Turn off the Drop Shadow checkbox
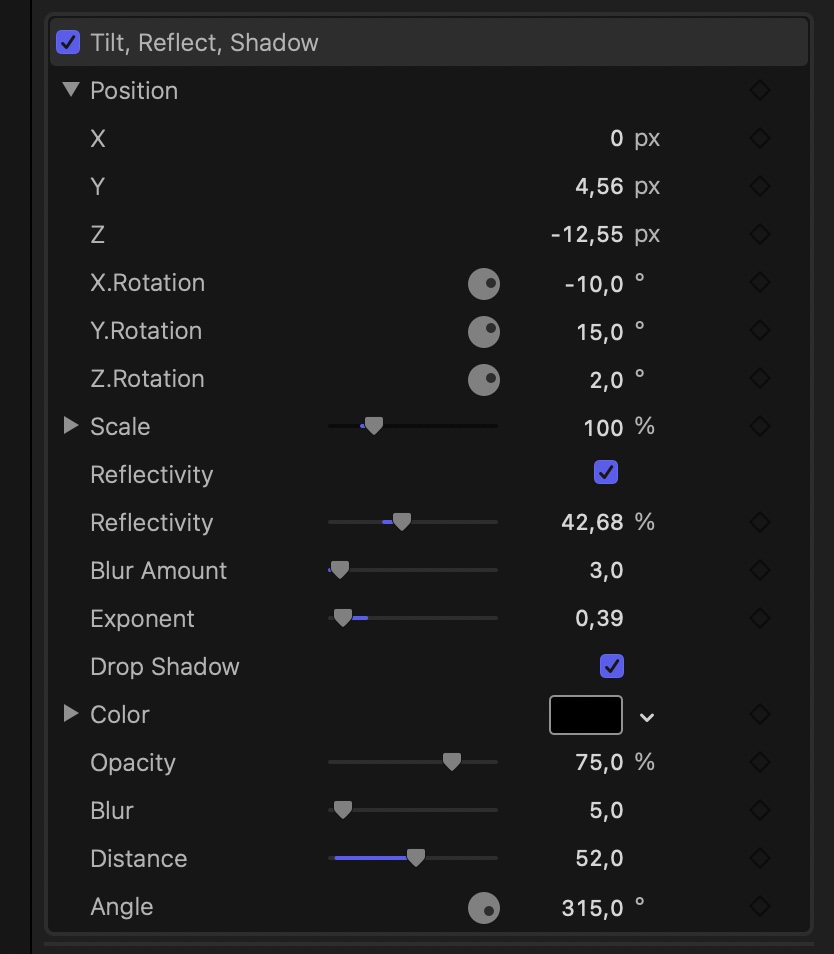 pyautogui.click(x=612, y=666)
